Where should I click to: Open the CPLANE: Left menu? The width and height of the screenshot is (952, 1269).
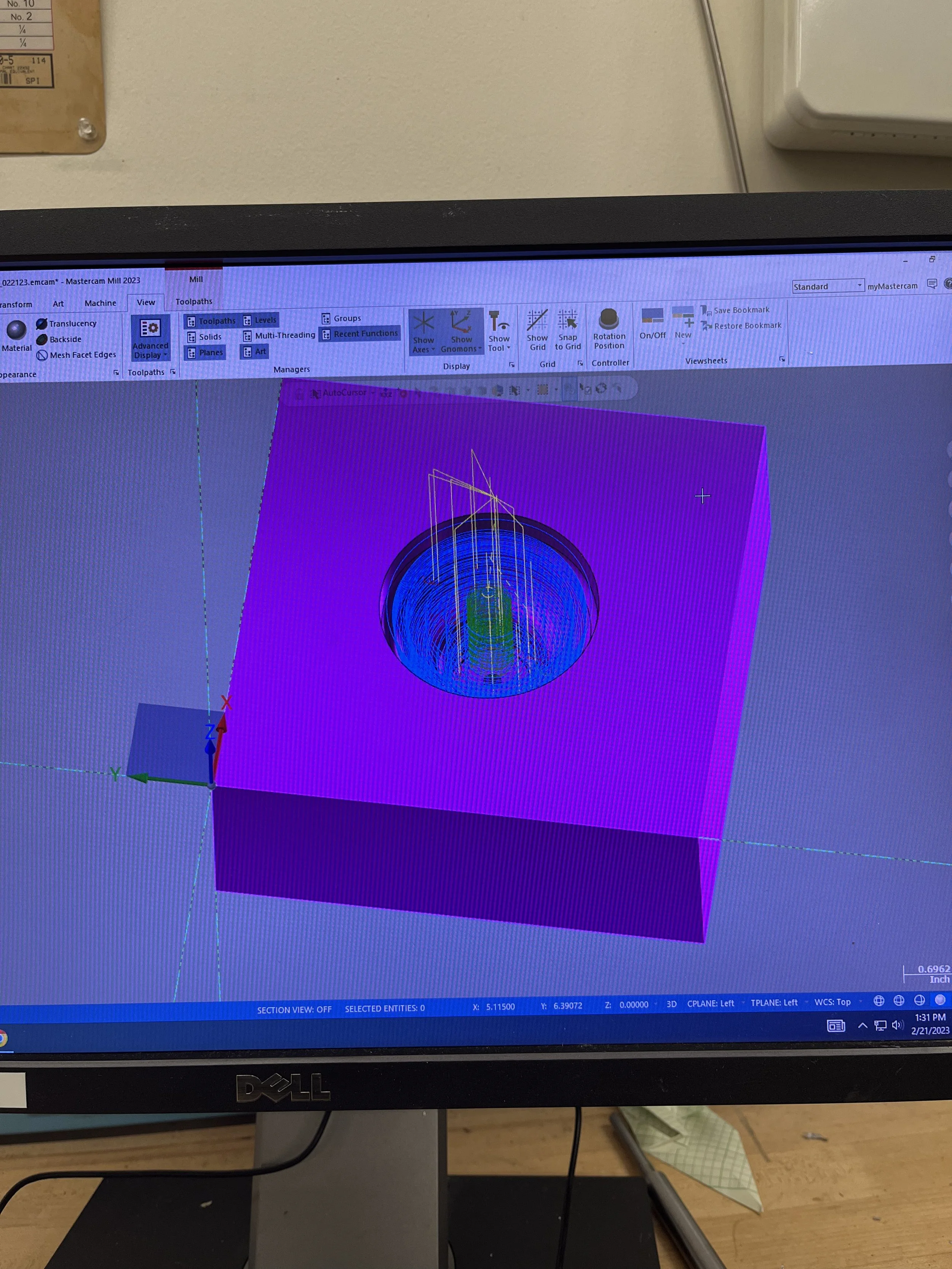(711, 1003)
